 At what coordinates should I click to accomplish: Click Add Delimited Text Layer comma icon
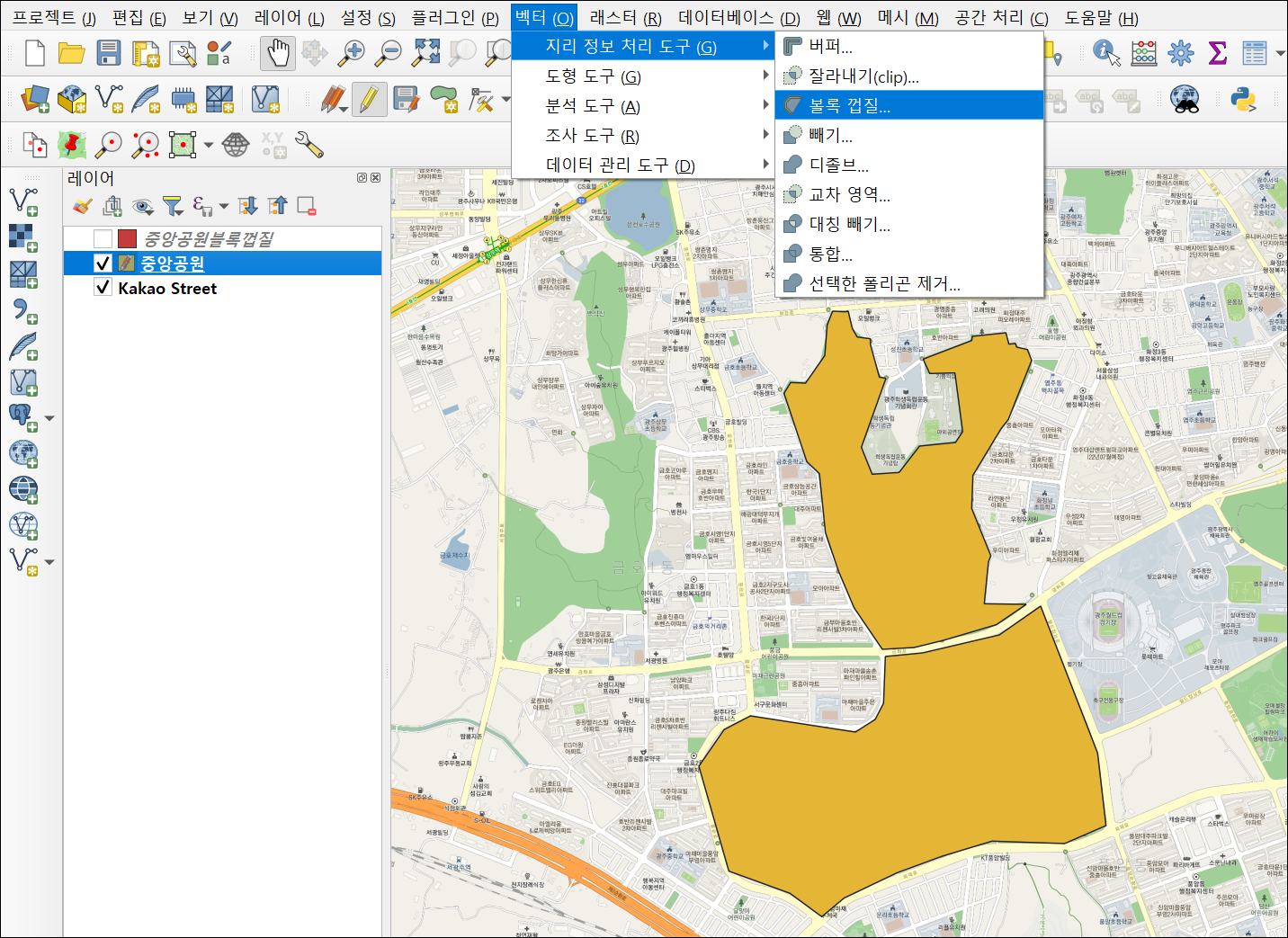(23, 310)
